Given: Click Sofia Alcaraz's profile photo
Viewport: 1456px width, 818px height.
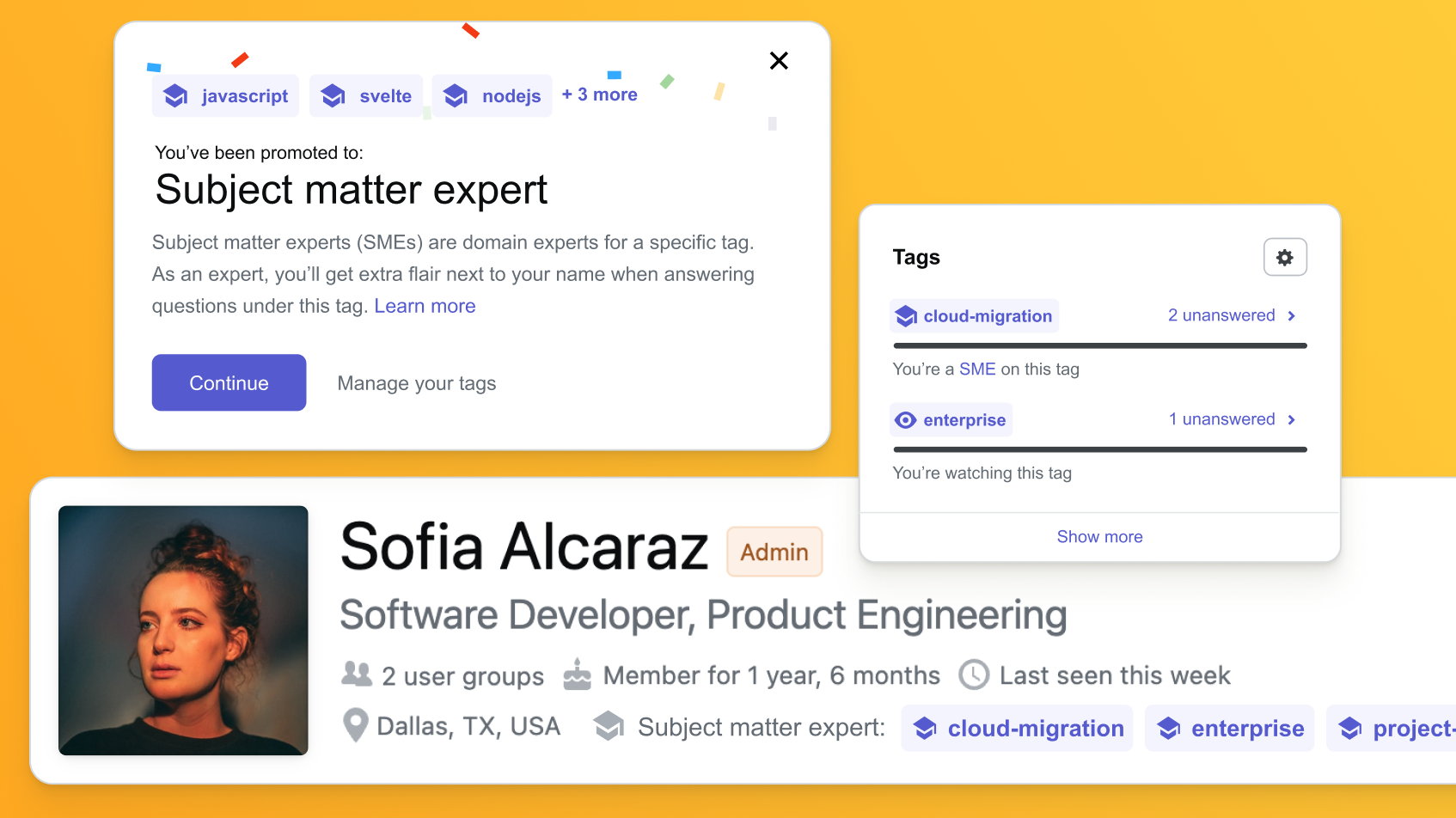Looking at the screenshot, I should tap(183, 631).
